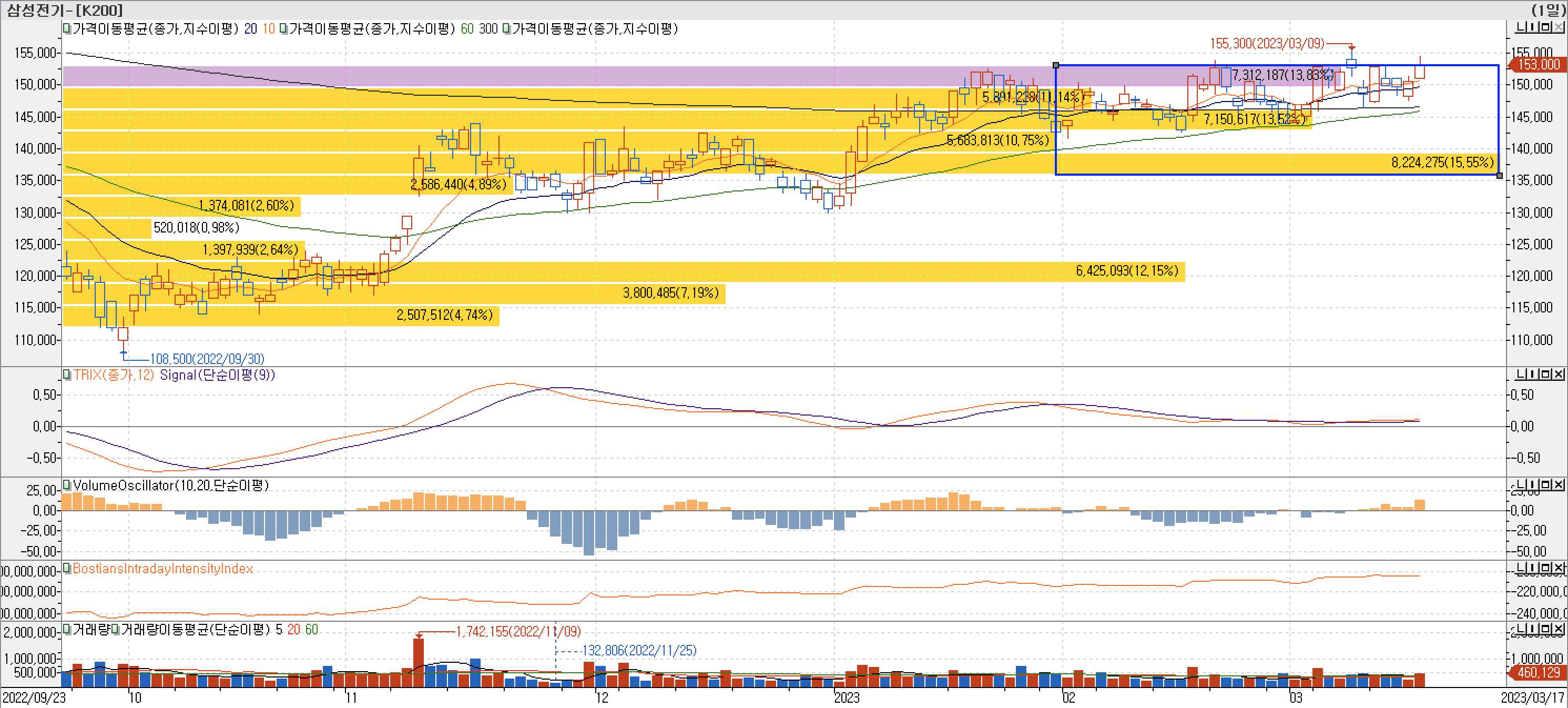Viewport: 1568px width, 708px height.
Task: Toggle the square marker before VolumeOscillator label
Action: pos(67,485)
